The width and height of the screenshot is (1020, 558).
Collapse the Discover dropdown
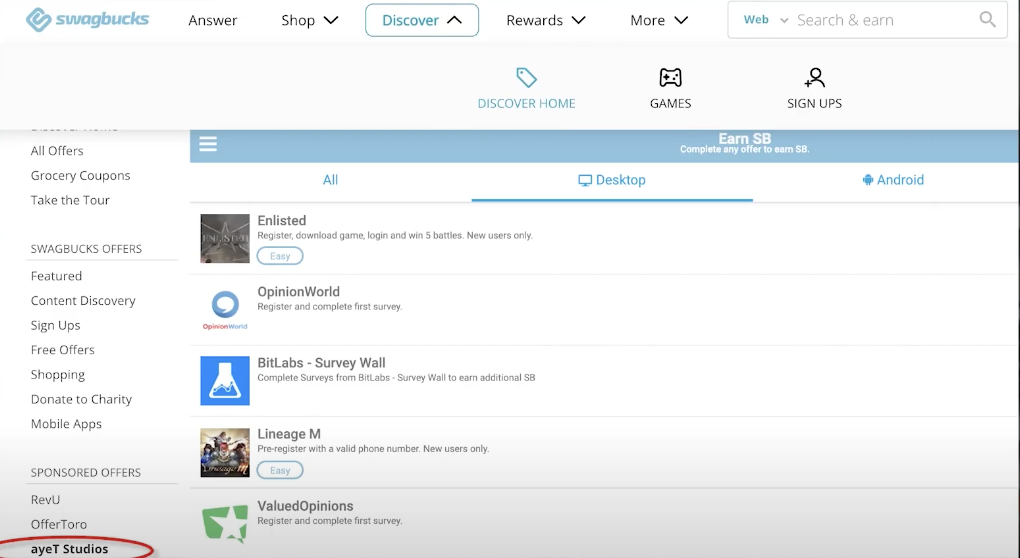click(422, 20)
